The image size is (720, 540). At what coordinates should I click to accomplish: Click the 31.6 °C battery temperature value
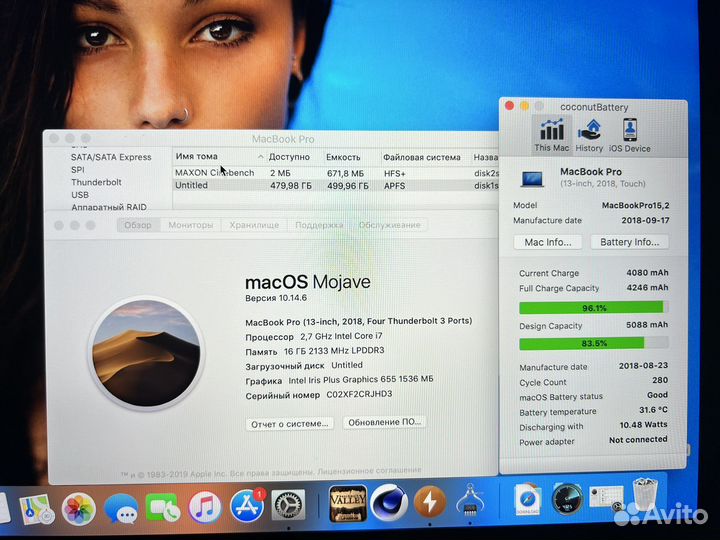[x=653, y=410]
